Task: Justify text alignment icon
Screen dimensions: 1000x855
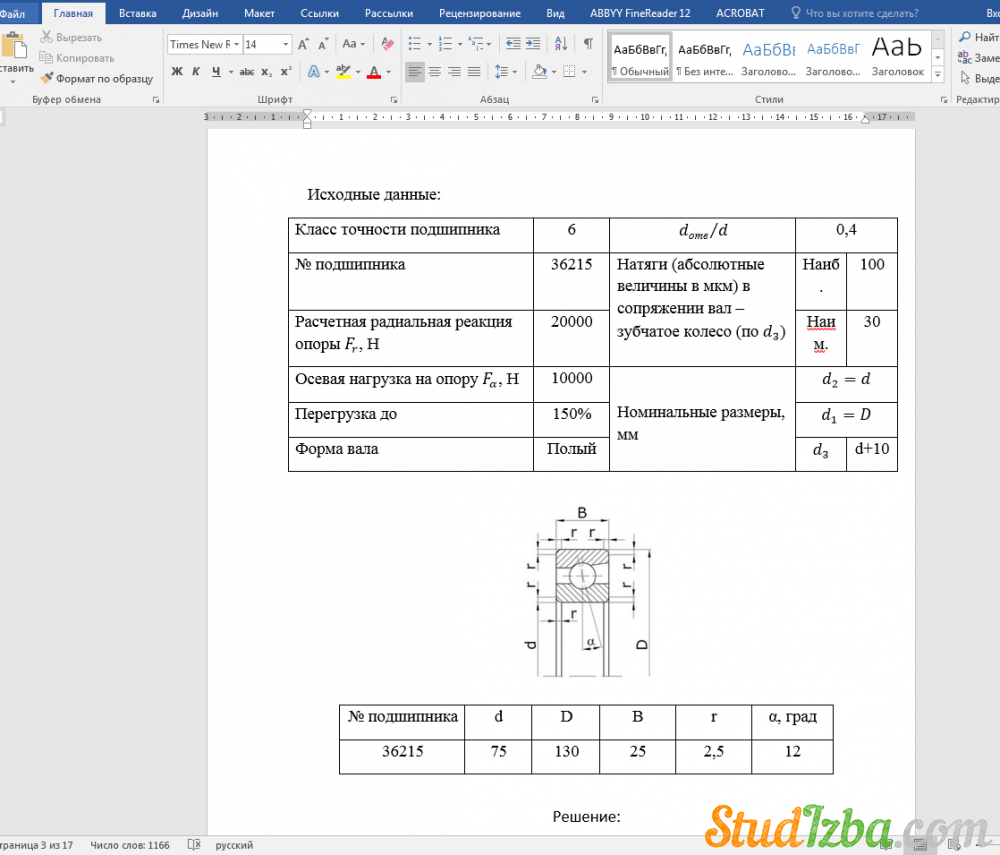Action: point(474,72)
